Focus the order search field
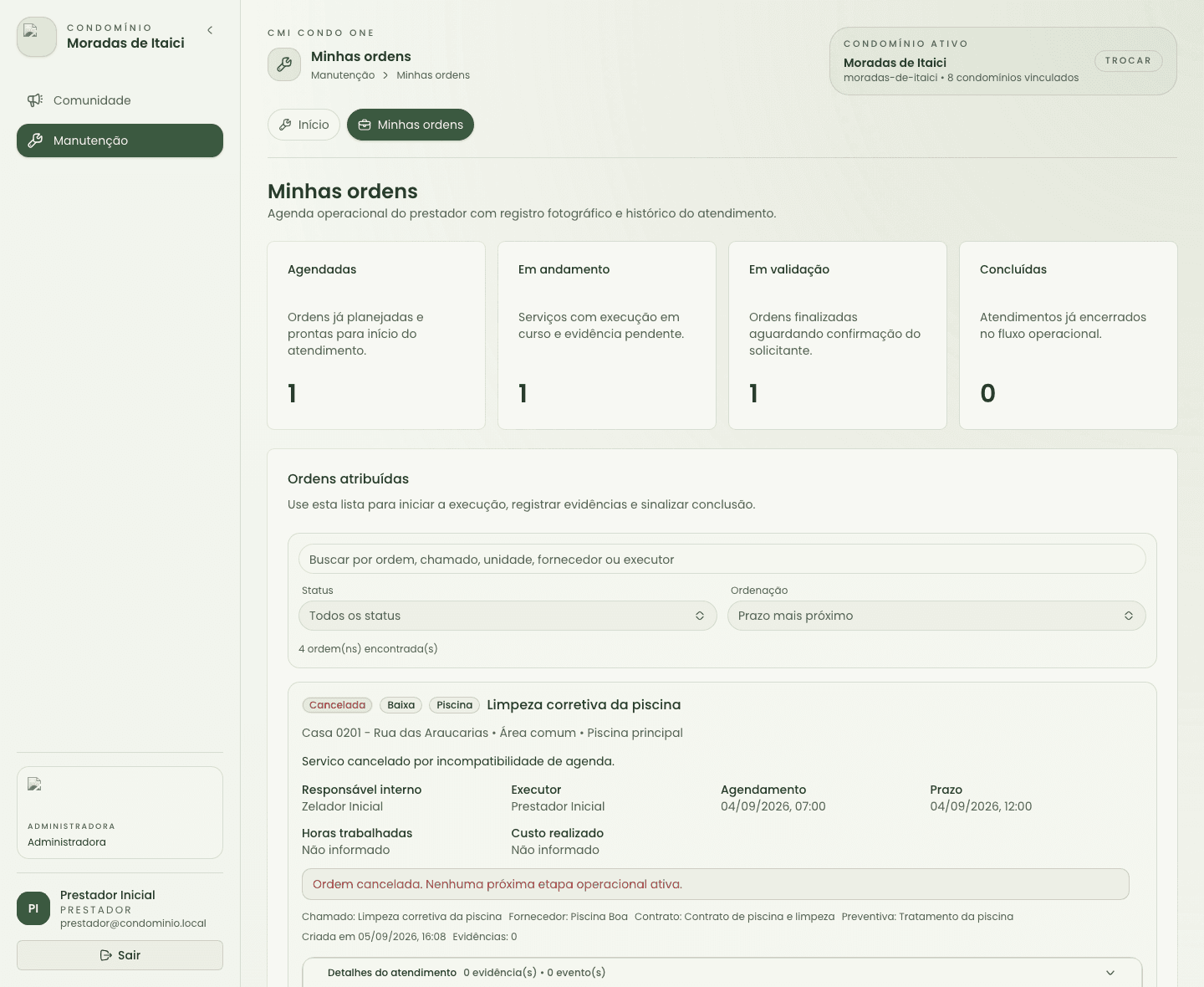Screen dimensions: 1204x987 pyautogui.click(x=722, y=559)
